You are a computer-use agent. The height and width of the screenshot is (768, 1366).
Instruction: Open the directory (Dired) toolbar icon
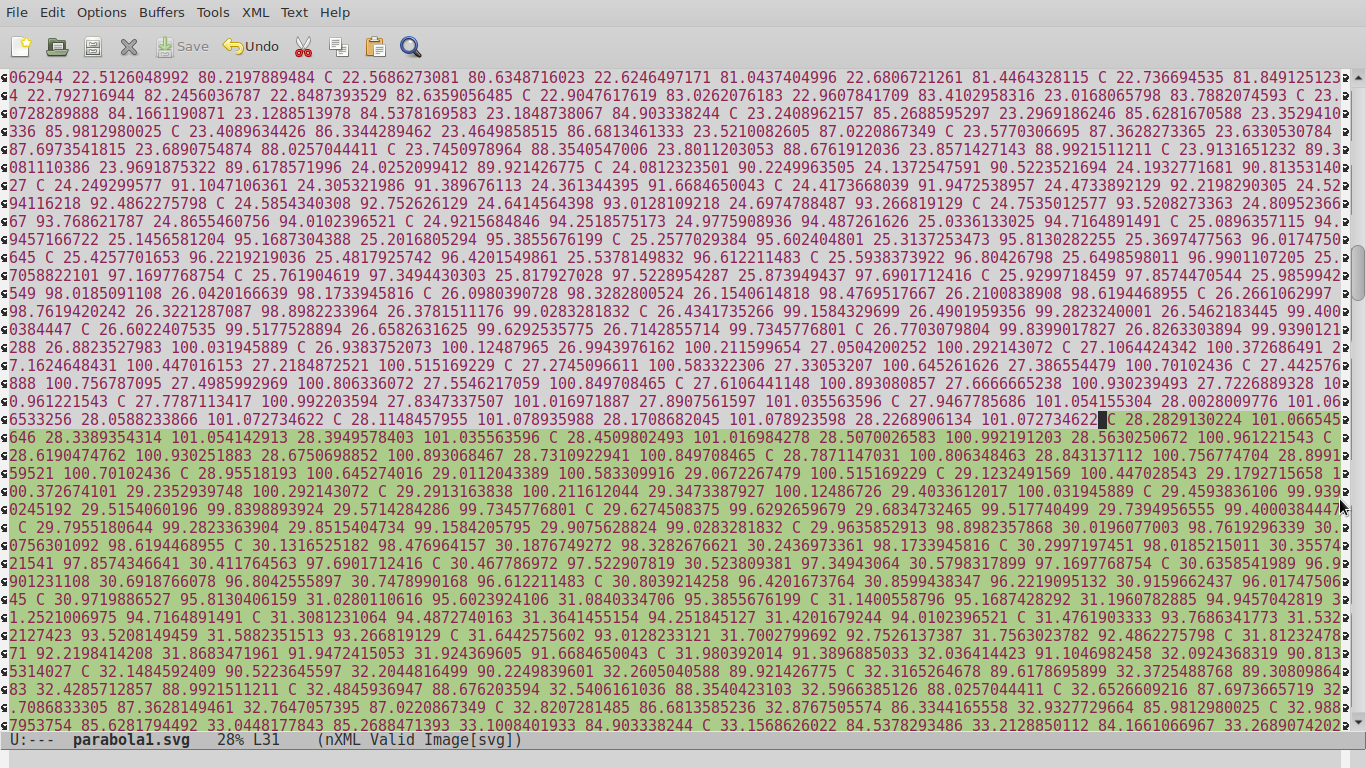[x=93, y=47]
